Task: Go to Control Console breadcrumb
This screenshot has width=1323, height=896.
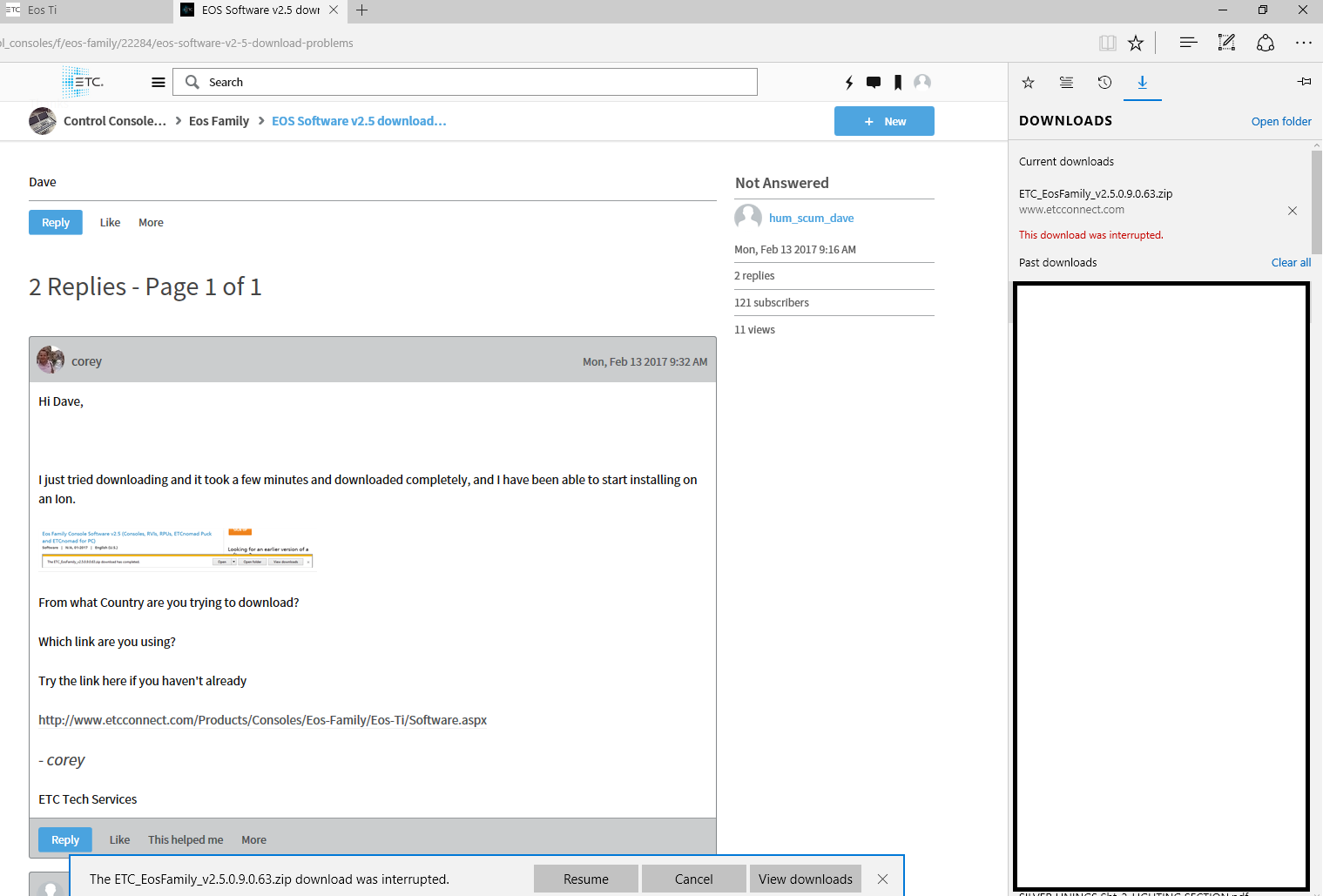Action: [115, 121]
